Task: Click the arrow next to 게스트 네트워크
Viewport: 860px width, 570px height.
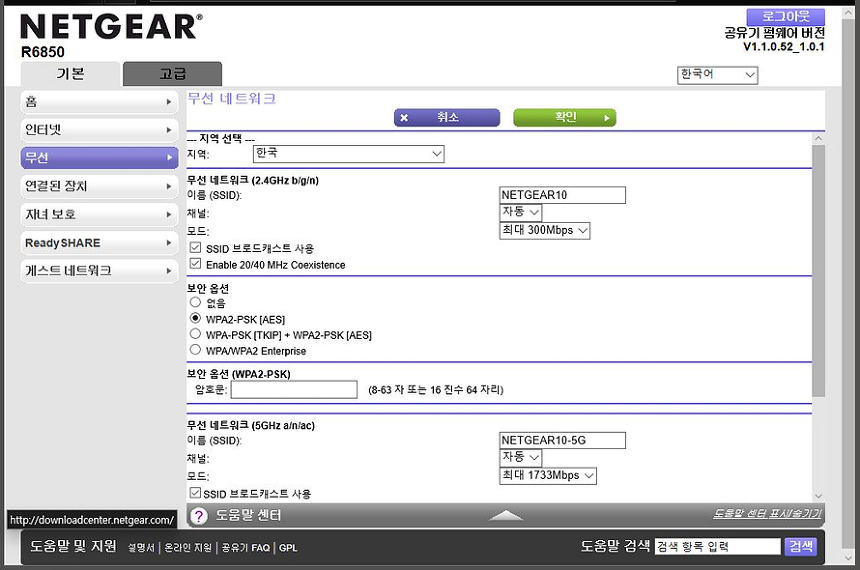Action: (x=168, y=271)
